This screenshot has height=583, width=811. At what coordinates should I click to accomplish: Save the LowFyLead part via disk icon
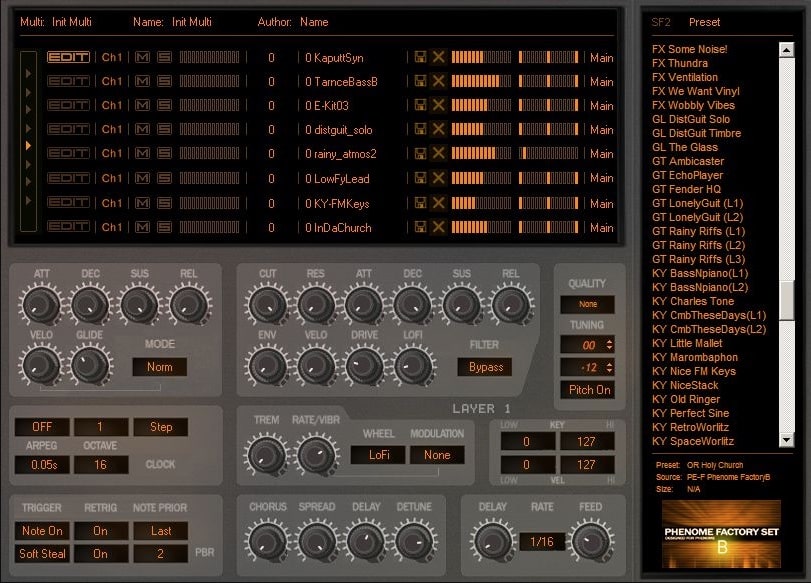pos(421,178)
